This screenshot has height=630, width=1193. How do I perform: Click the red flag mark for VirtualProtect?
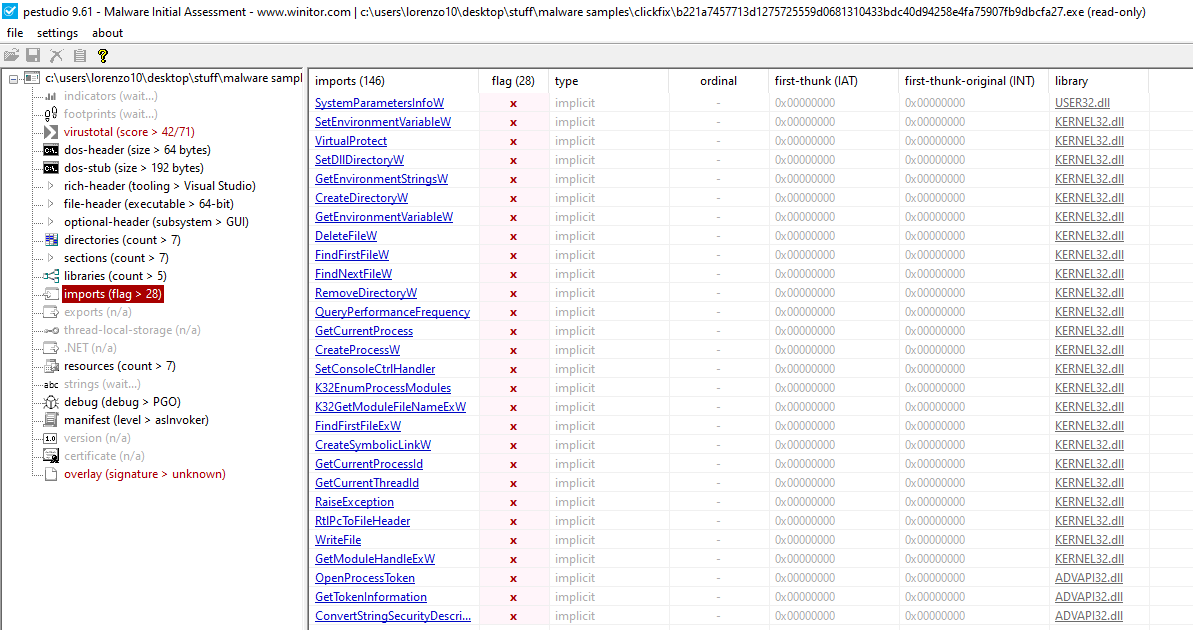[514, 142]
